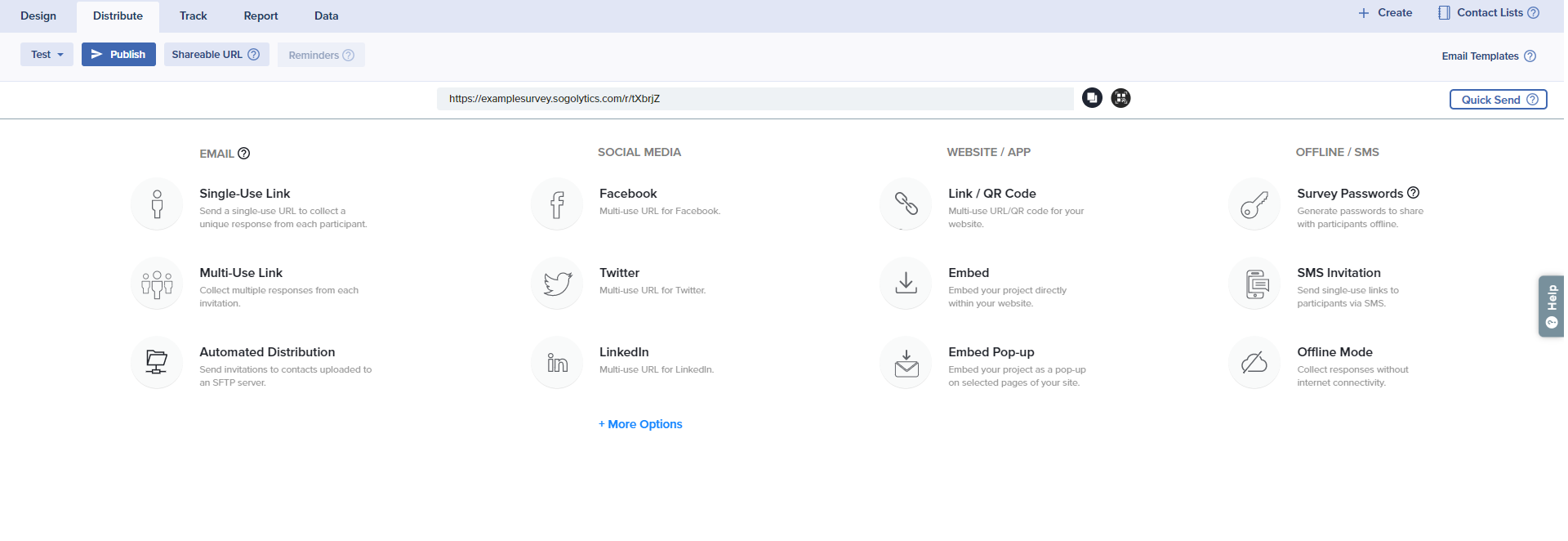The height and width of the screenshot is (541, 1568).
Task: Open the Report tab
Action: [261, 16]
